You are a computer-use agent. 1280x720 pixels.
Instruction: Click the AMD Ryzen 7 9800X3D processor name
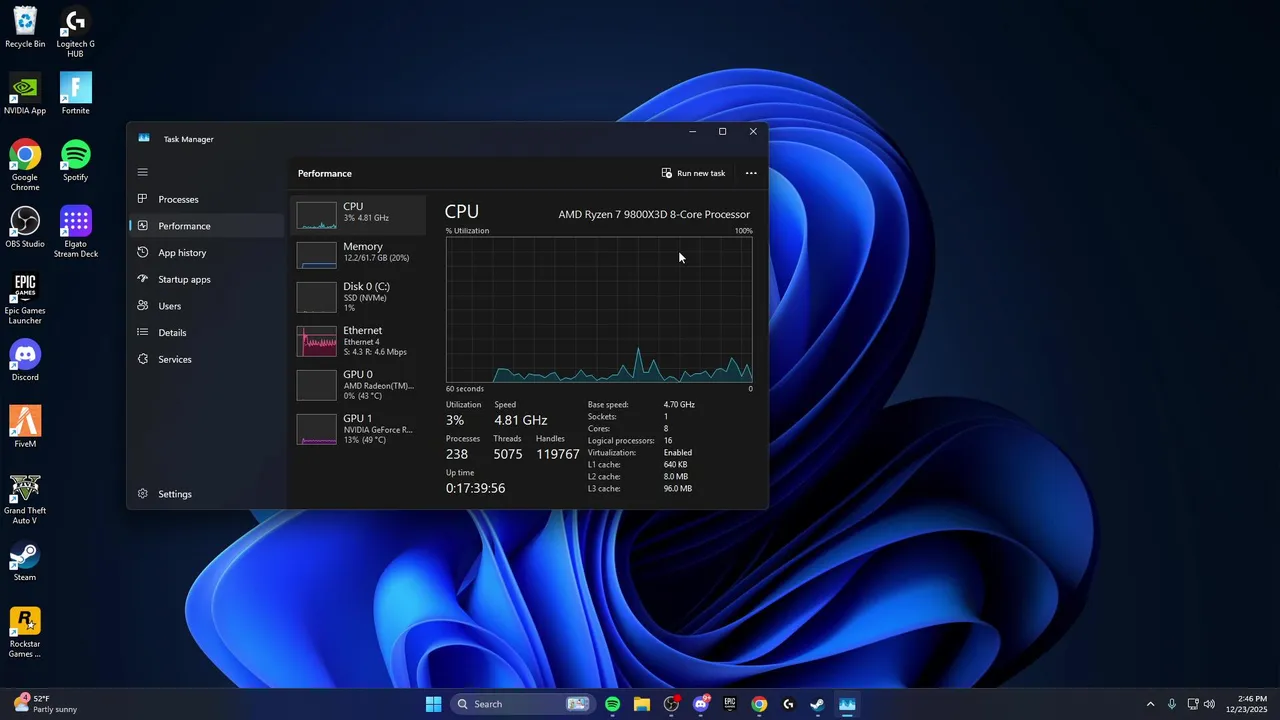[654, 214]
